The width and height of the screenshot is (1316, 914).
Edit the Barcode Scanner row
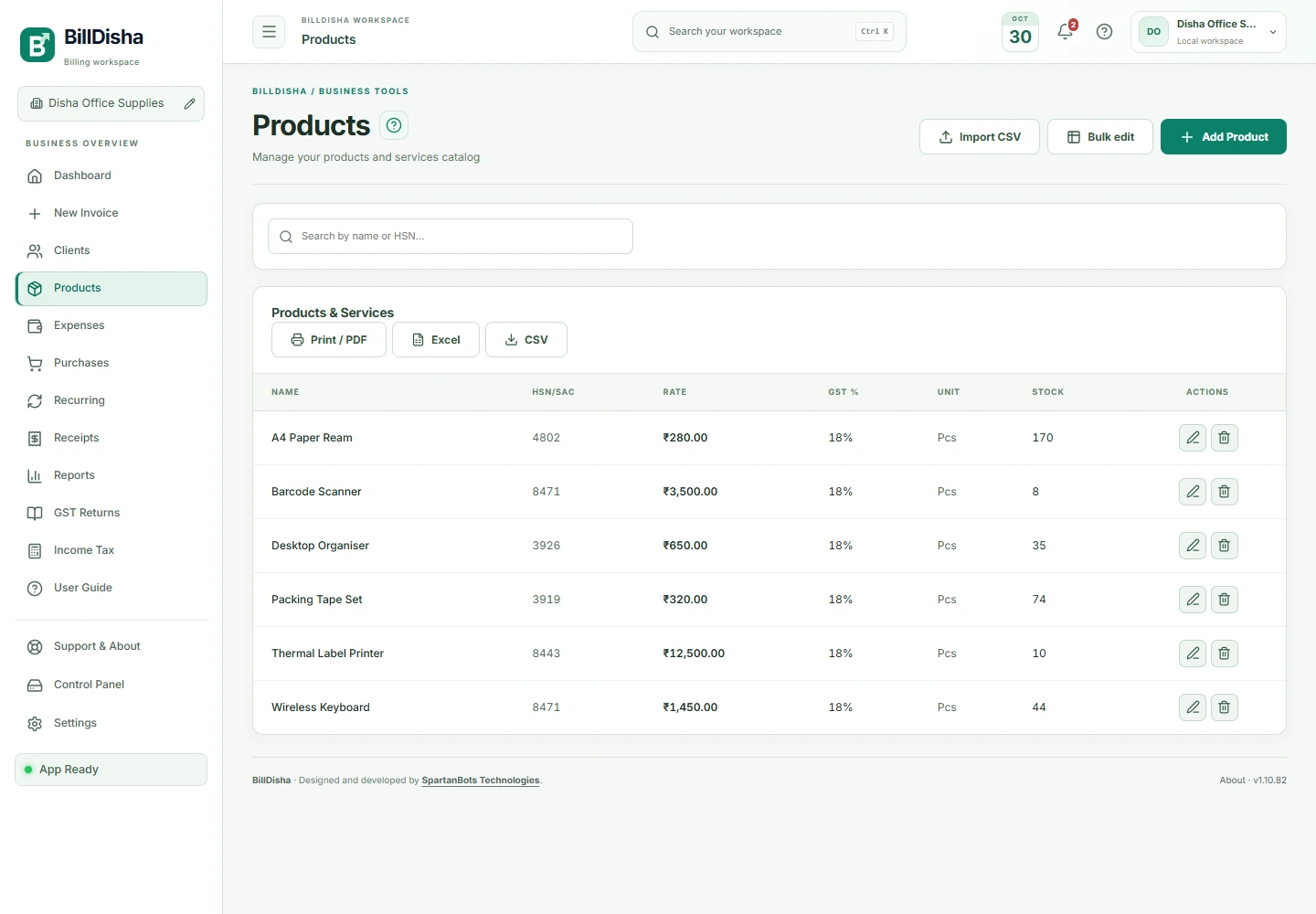1193,492
